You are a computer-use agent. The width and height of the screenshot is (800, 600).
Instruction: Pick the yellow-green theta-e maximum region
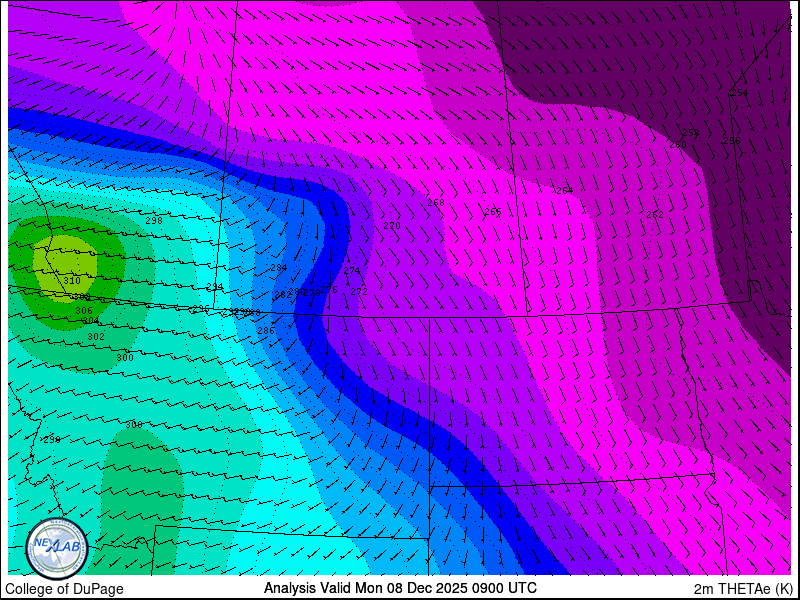tap(65, 266)
